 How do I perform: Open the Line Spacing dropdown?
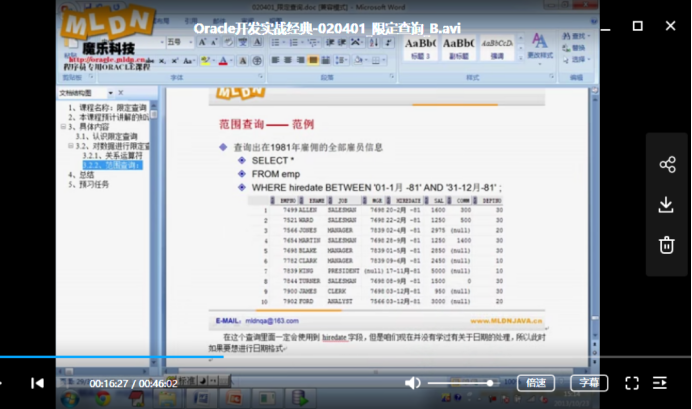(341, 60)
